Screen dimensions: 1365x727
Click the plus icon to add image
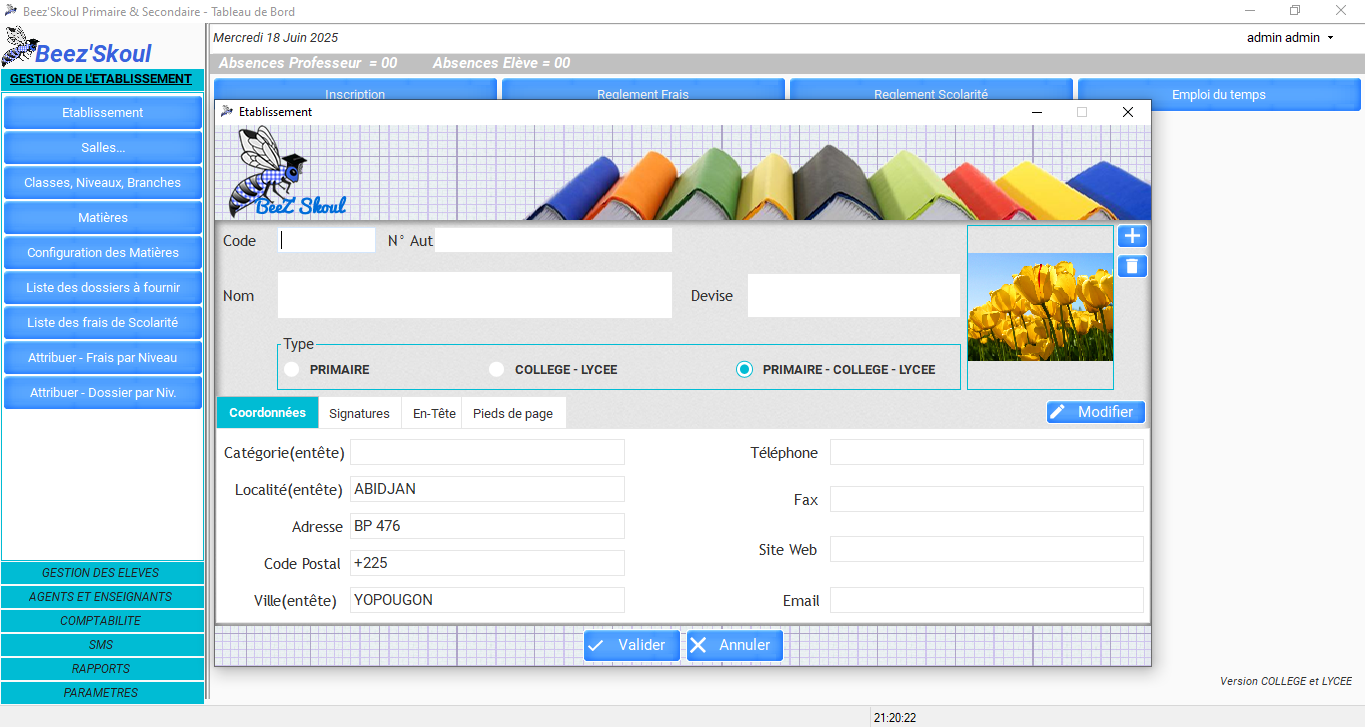(x=1132, y=237)
